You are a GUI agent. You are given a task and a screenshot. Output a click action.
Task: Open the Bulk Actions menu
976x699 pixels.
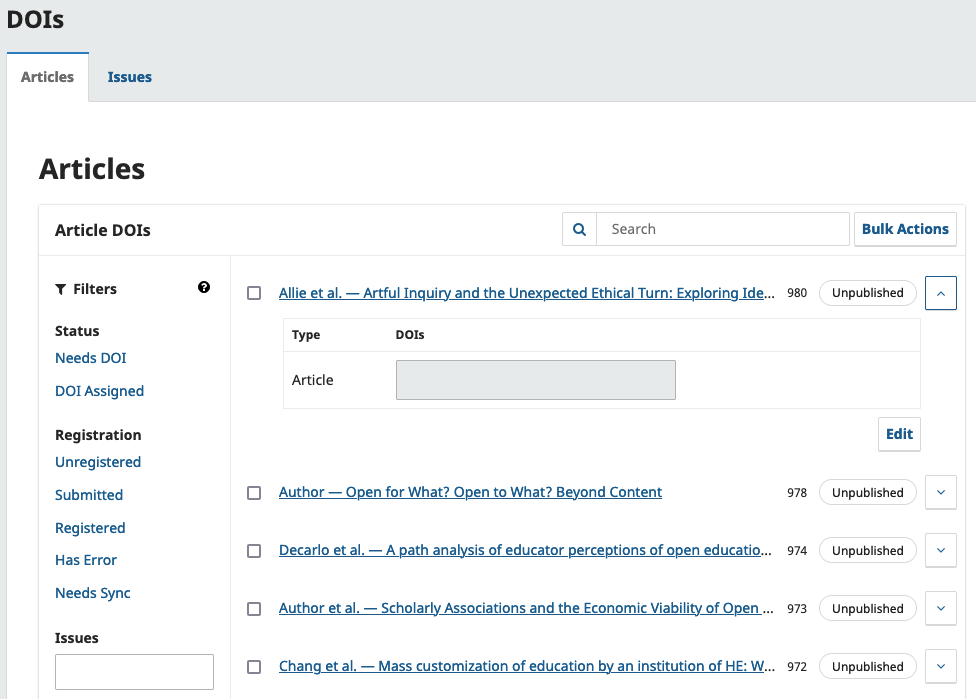(x=904, y=229)
